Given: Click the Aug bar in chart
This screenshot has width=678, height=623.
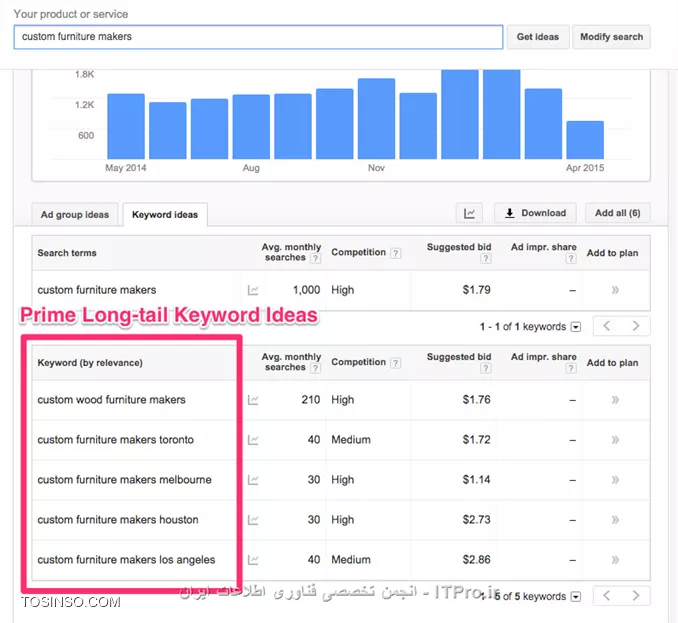Looking at the screenshot, I should click(x=251, y=127).
